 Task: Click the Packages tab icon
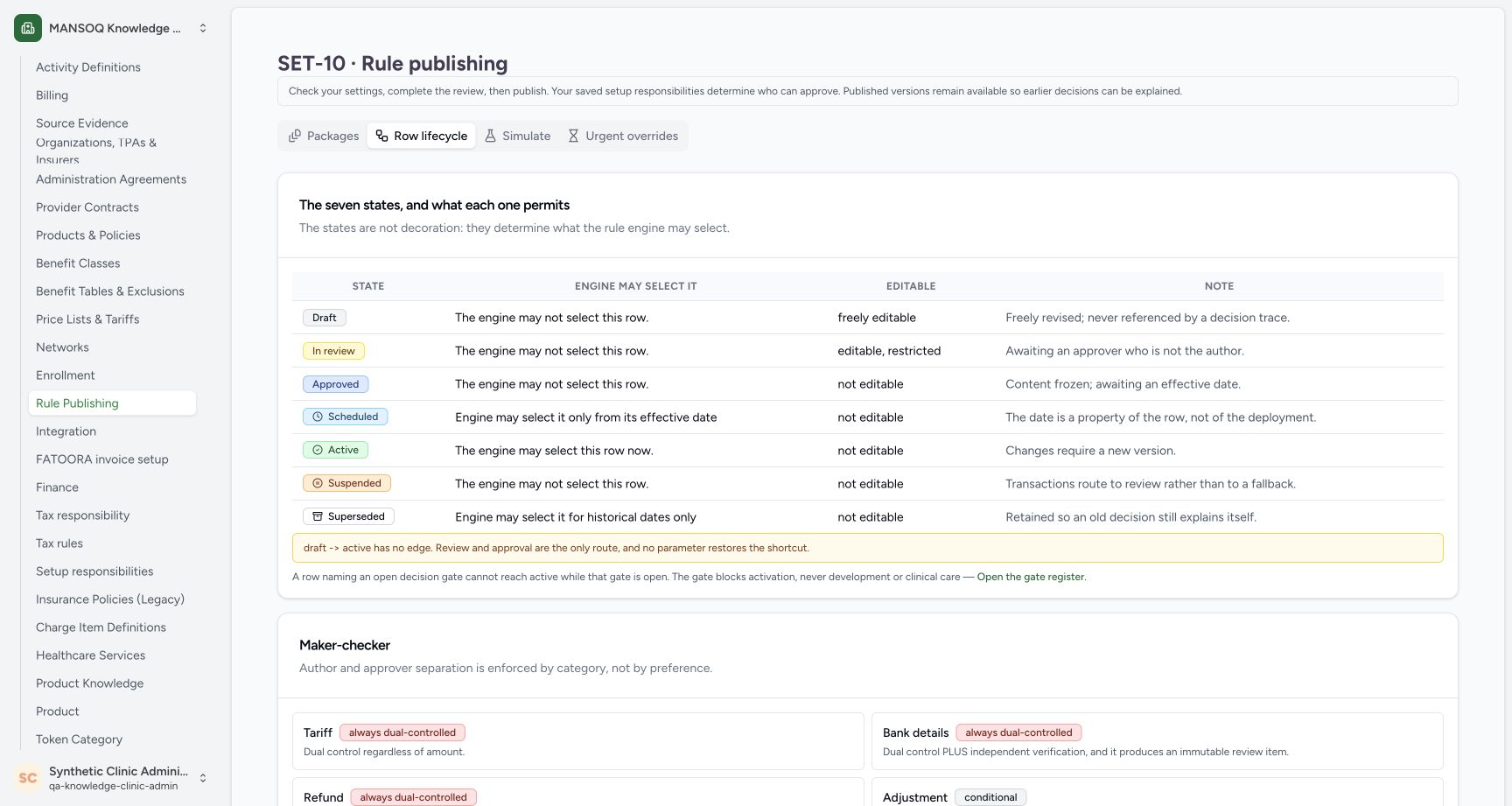(295, 136)
